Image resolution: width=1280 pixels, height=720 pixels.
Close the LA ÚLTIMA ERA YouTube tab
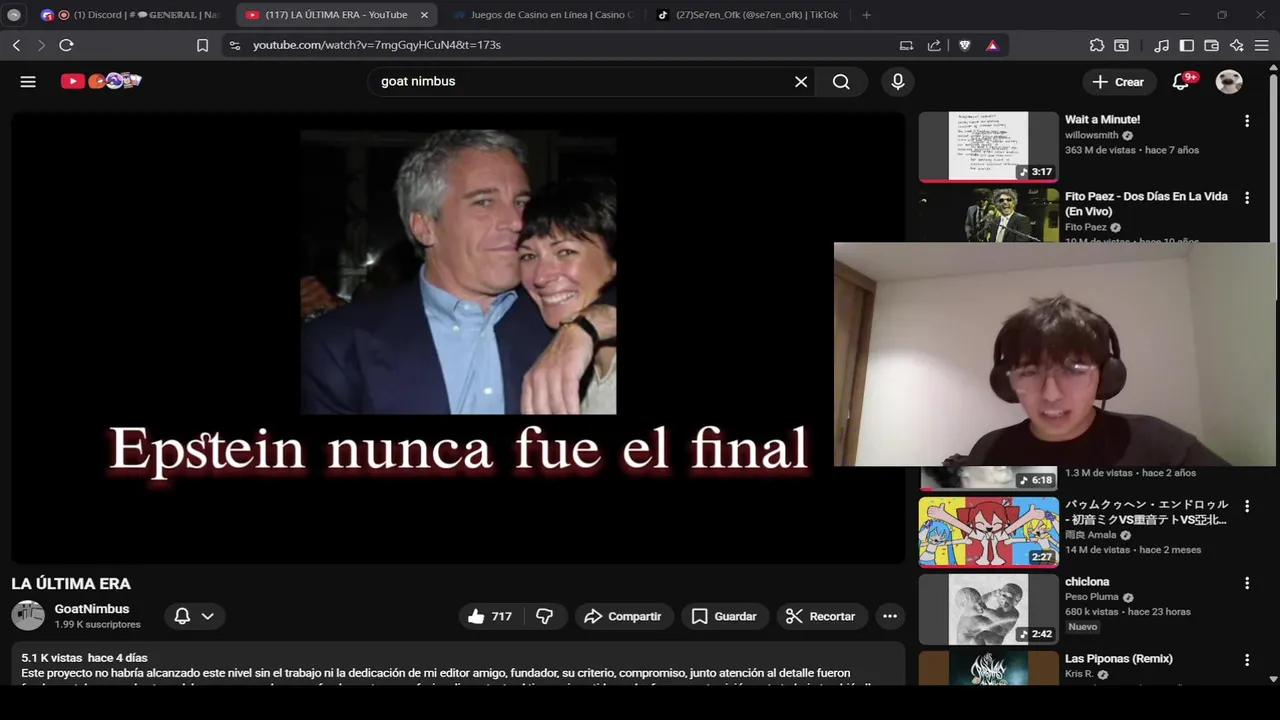click(424, 15)
